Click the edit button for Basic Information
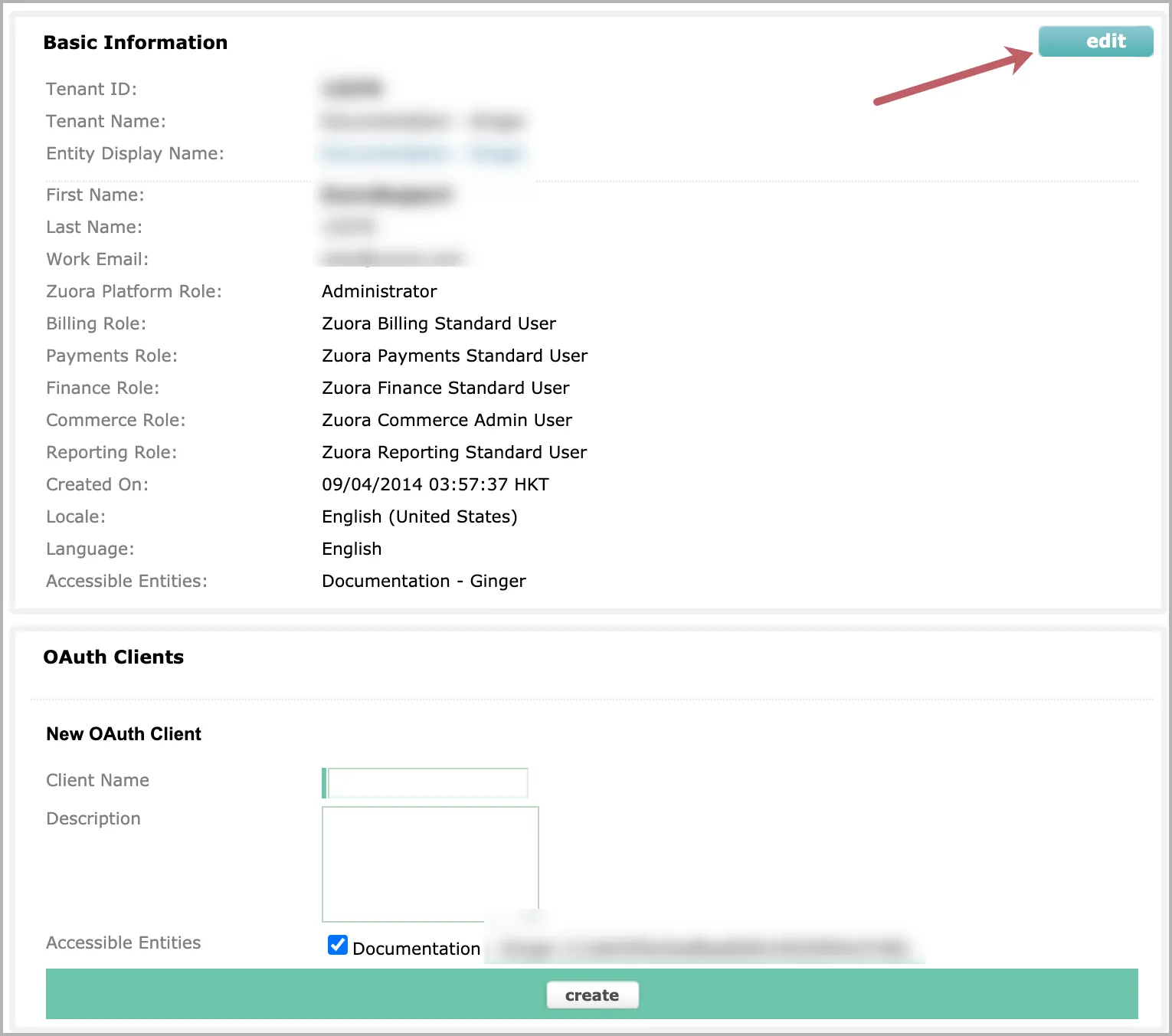Image resolution: width=1172 pixels, height=1036 pixels. (1095, 41)
